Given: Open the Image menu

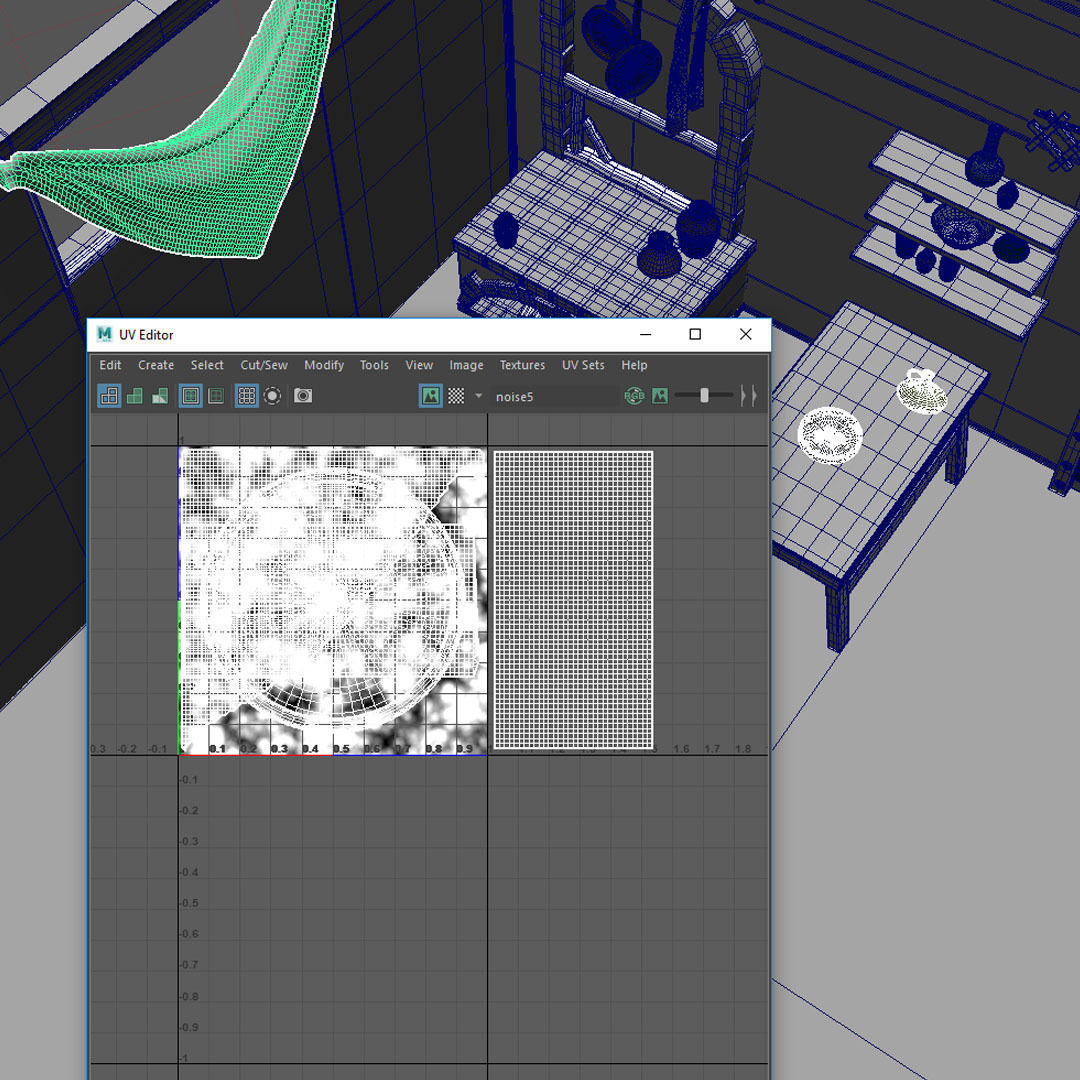Looking at the screenshot, I should pos(466,365).
